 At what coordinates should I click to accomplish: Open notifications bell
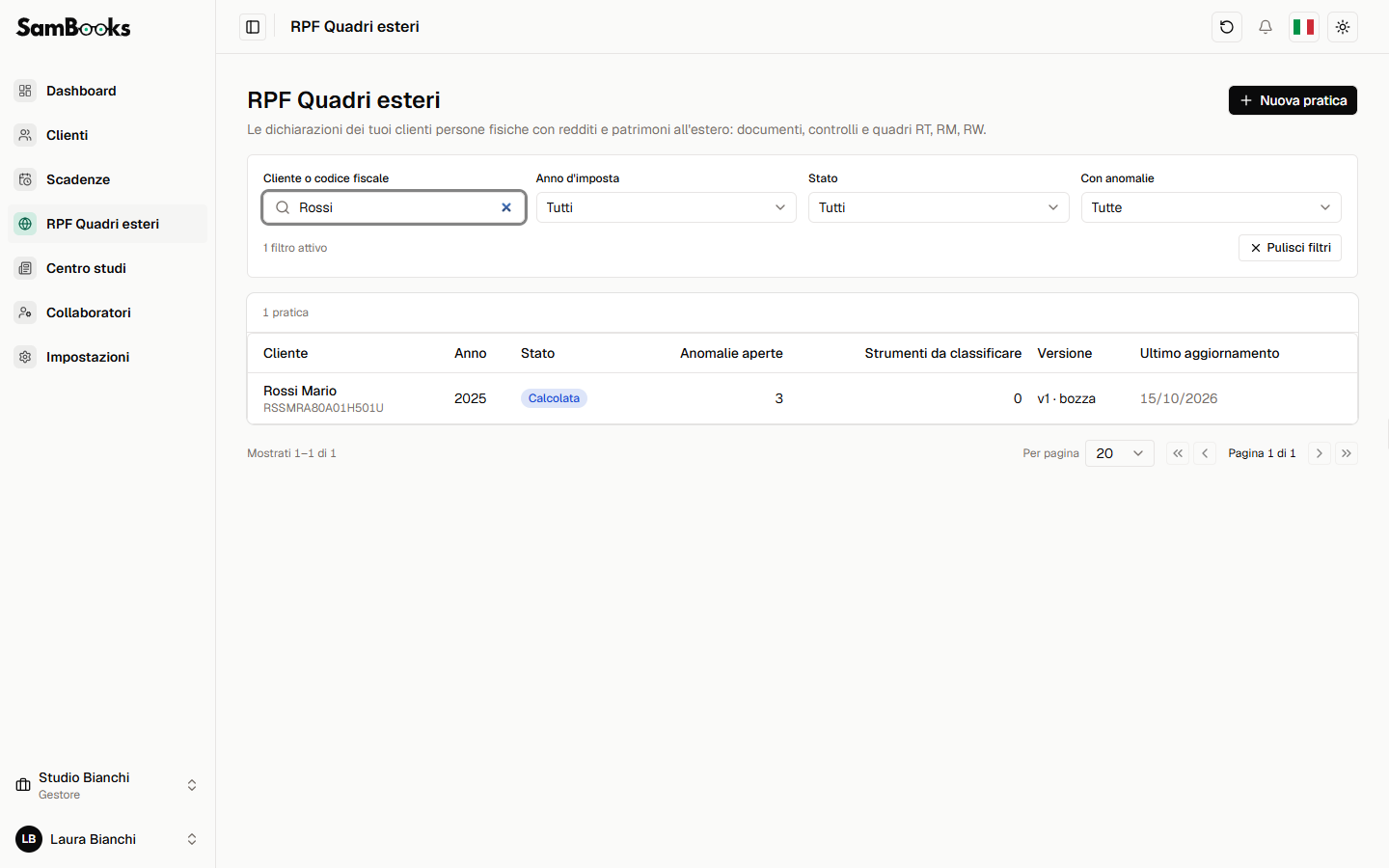(x=1266, y=27)
